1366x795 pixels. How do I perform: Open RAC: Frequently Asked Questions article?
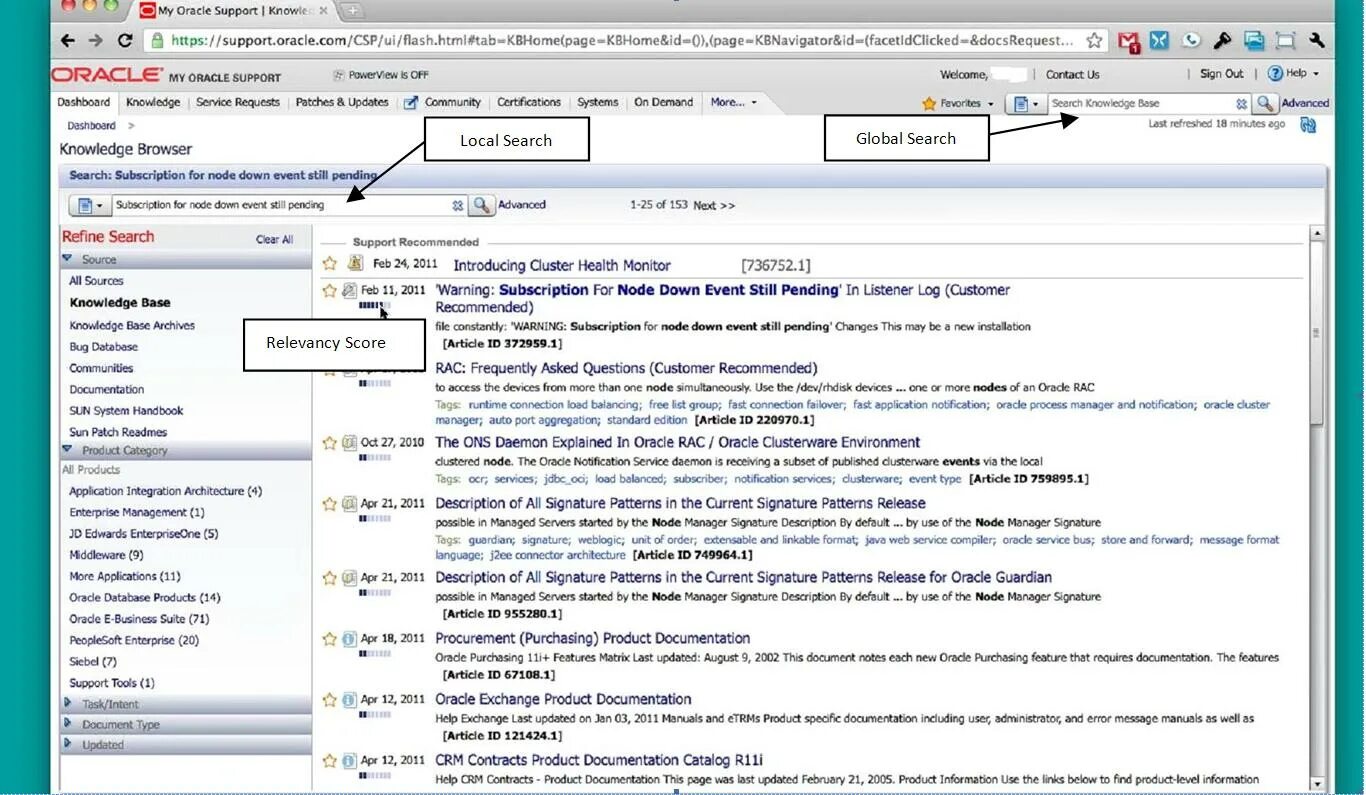coord(626,368)
